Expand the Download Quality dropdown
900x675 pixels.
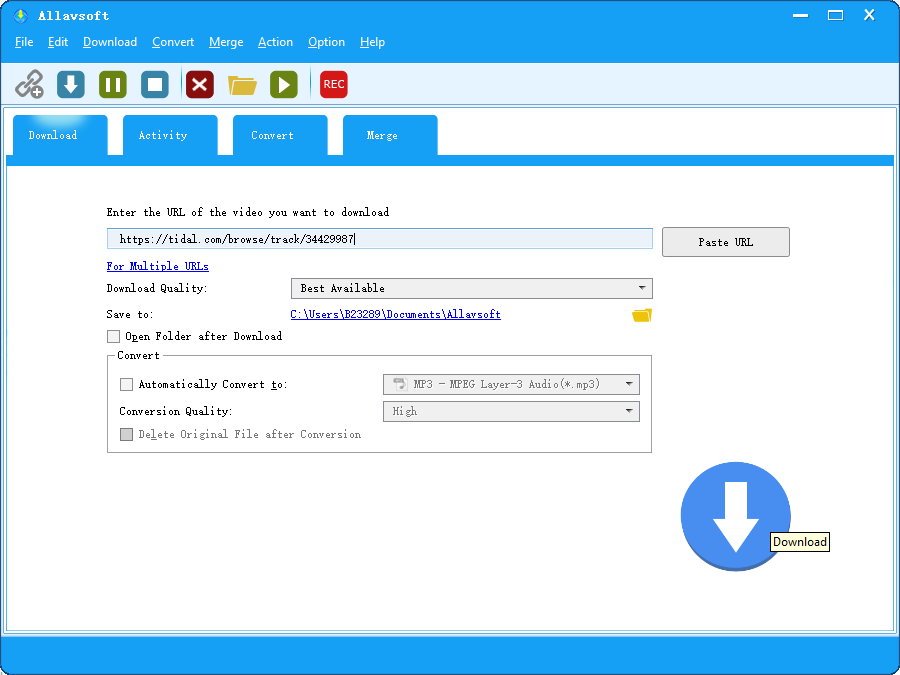pyautogui.click(x=471, y=289)
